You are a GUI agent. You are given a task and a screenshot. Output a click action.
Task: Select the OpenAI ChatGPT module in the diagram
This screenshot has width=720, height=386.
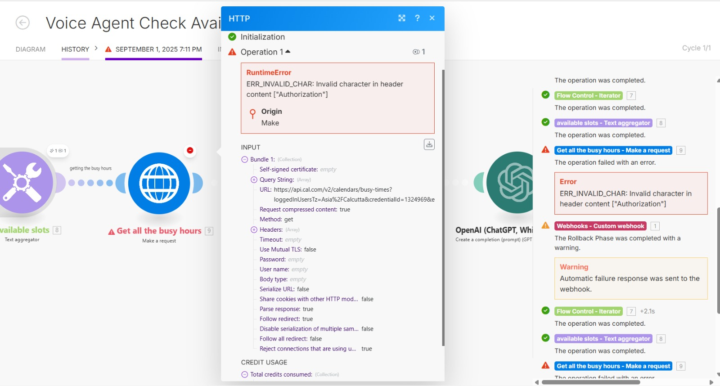(510, 183)
